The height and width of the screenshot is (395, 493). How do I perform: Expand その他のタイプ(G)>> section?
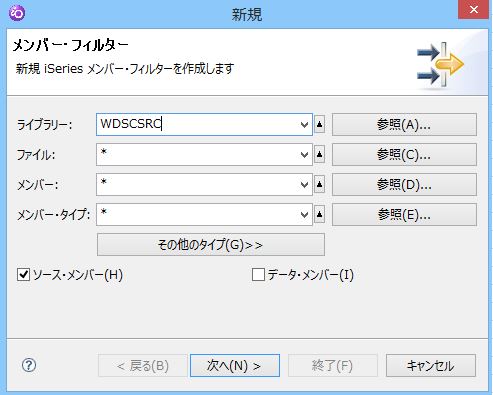click(211, 245)
